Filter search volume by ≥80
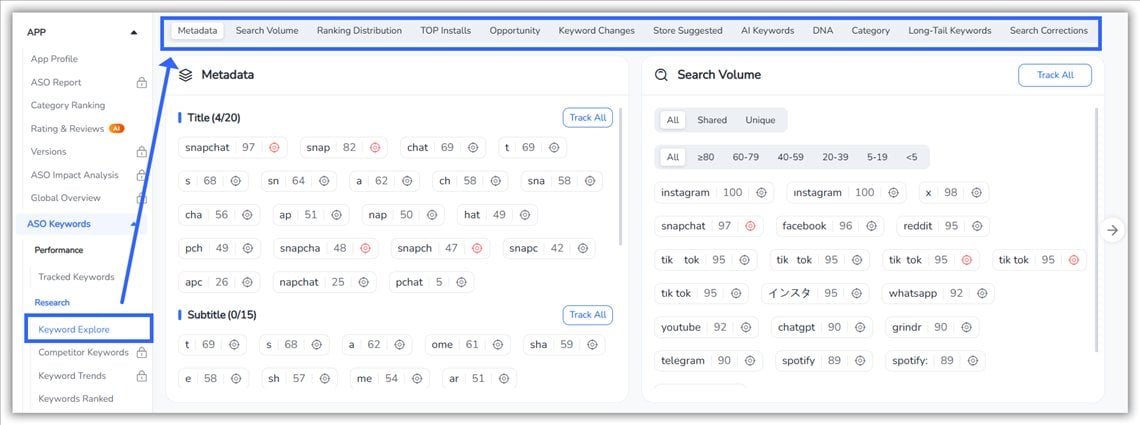This screenshot has height=425, width=1140. pos(705,157)
